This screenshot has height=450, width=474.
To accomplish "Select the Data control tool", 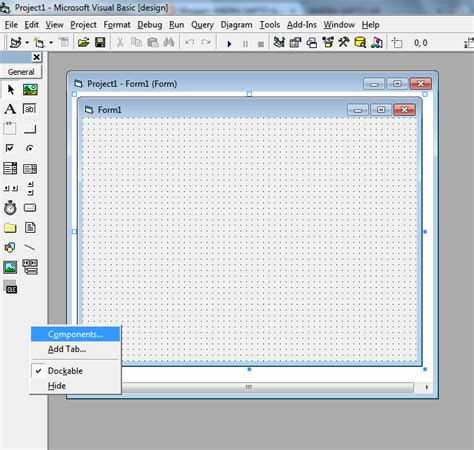I will [30, 267].
